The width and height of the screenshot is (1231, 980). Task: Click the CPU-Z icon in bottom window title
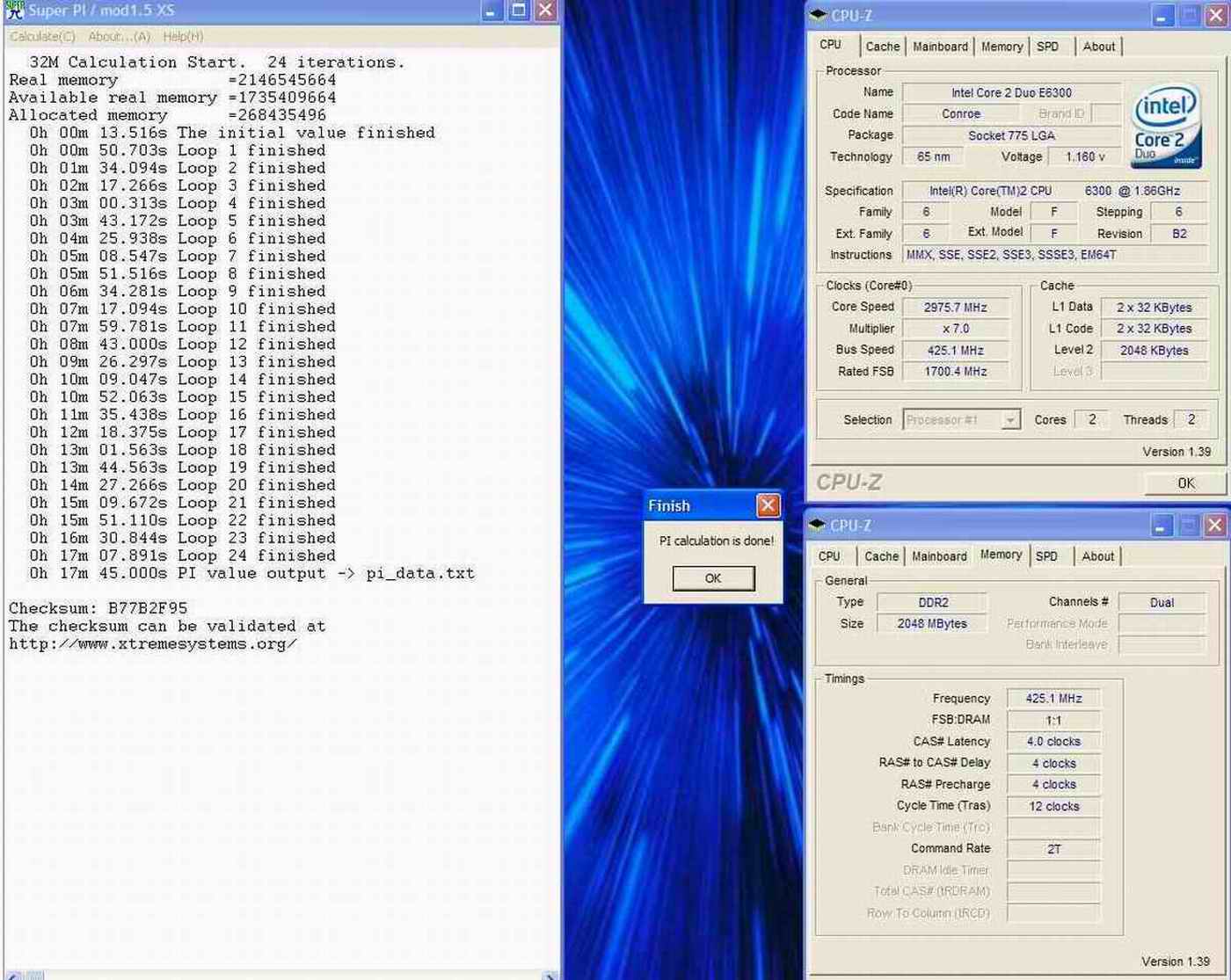point(818,526)
